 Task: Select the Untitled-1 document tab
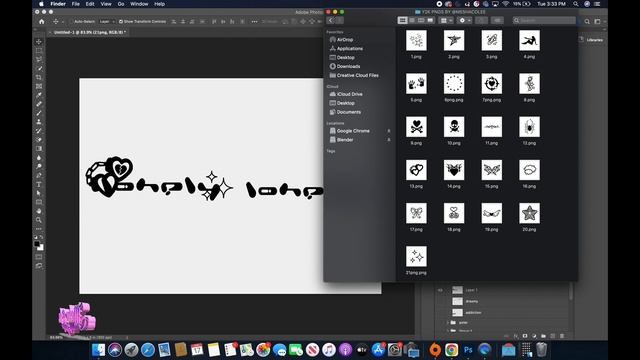(x=89, y=32)
